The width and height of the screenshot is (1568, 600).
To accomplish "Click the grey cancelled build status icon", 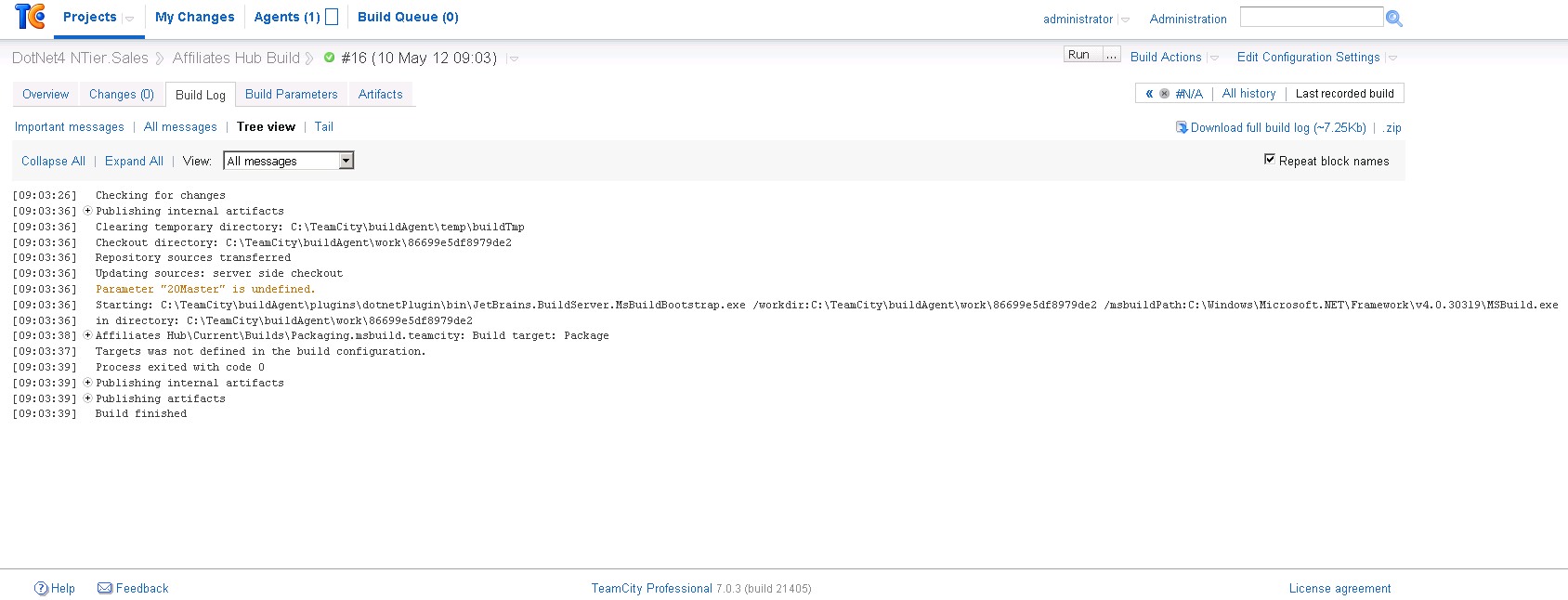I will pyautogui.click(x=1164, y=94).
